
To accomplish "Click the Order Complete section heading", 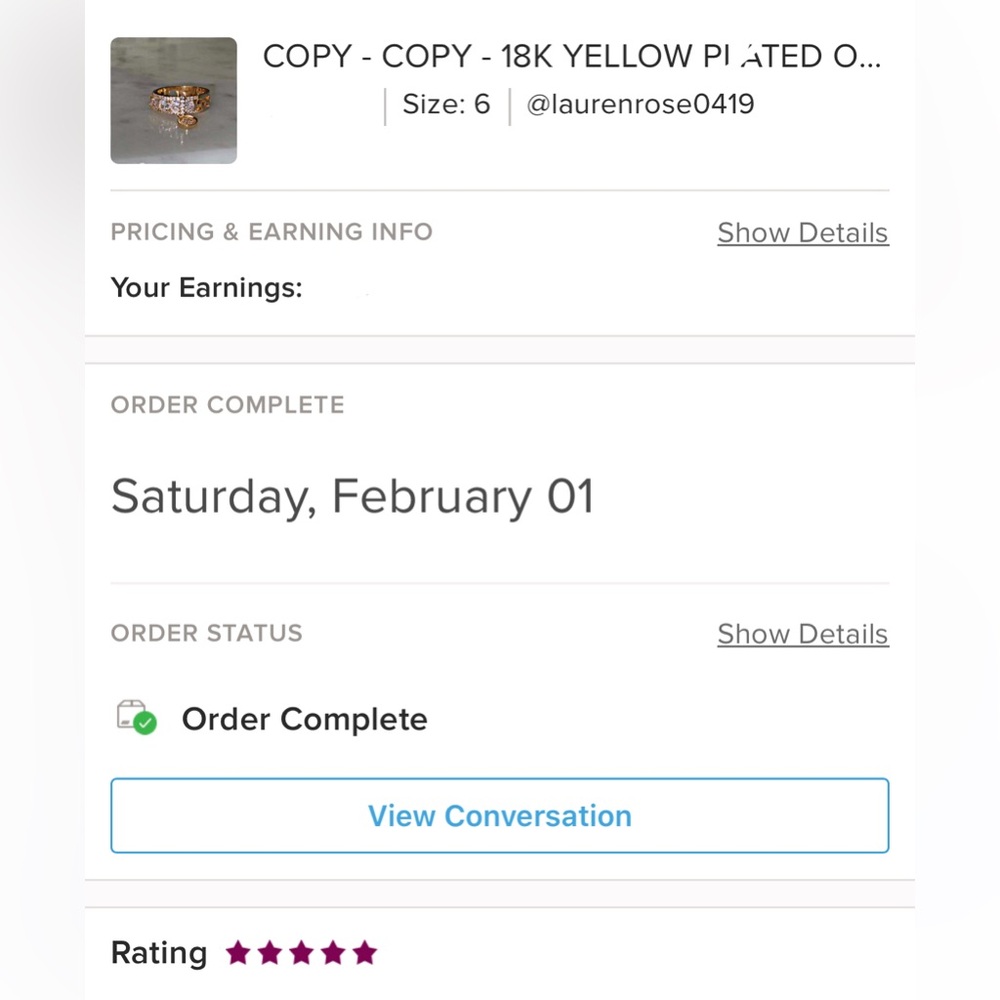I will [x=228, y=405].
